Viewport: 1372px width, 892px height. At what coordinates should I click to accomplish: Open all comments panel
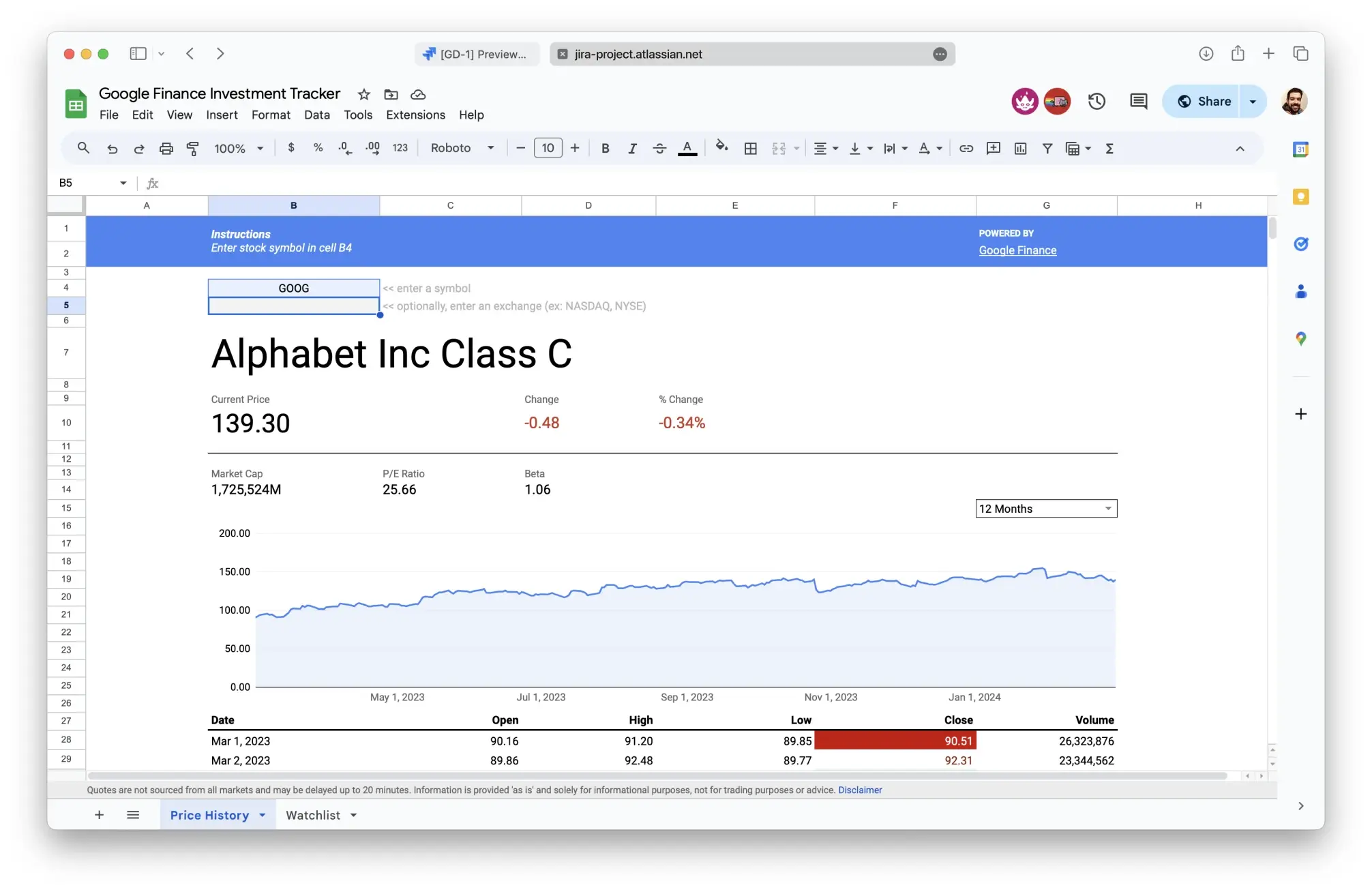click(1138, 101)
